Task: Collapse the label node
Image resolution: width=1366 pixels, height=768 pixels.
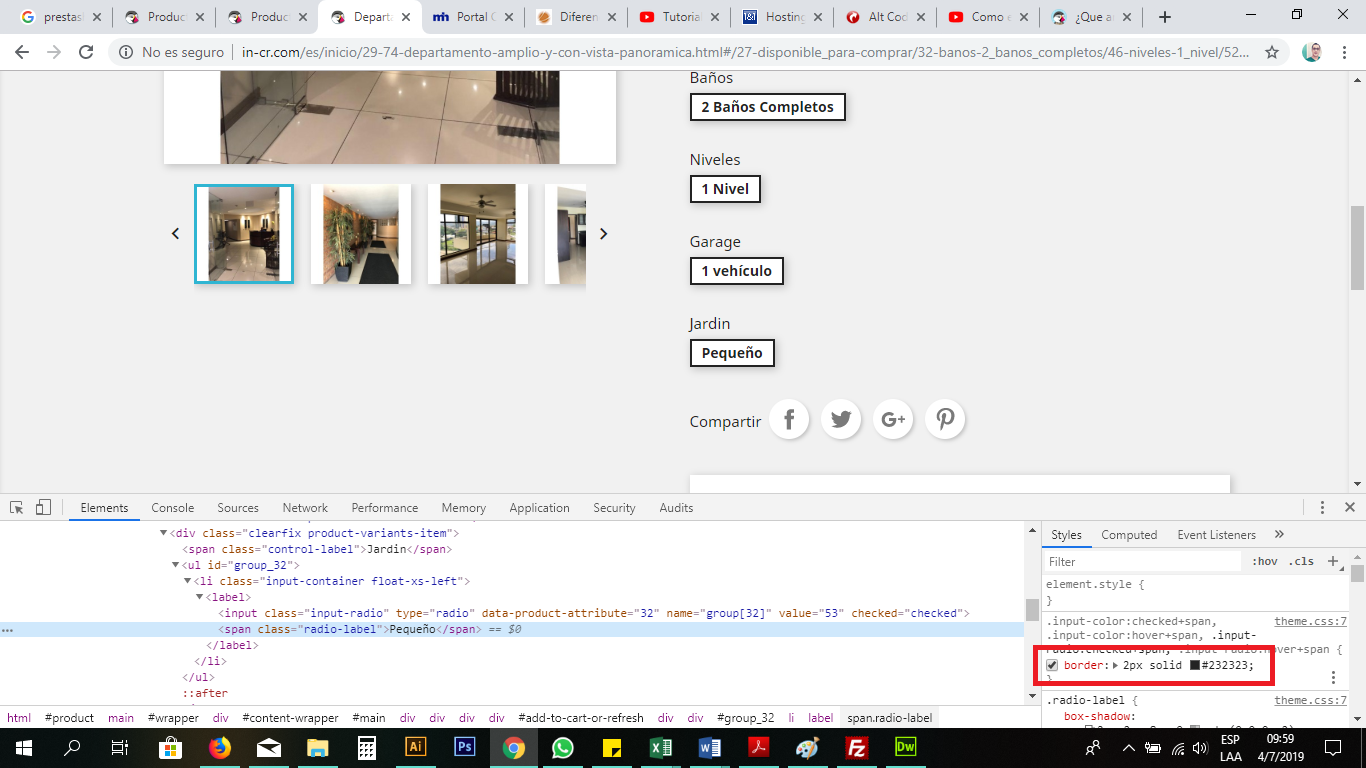Action: pos(199,597)
